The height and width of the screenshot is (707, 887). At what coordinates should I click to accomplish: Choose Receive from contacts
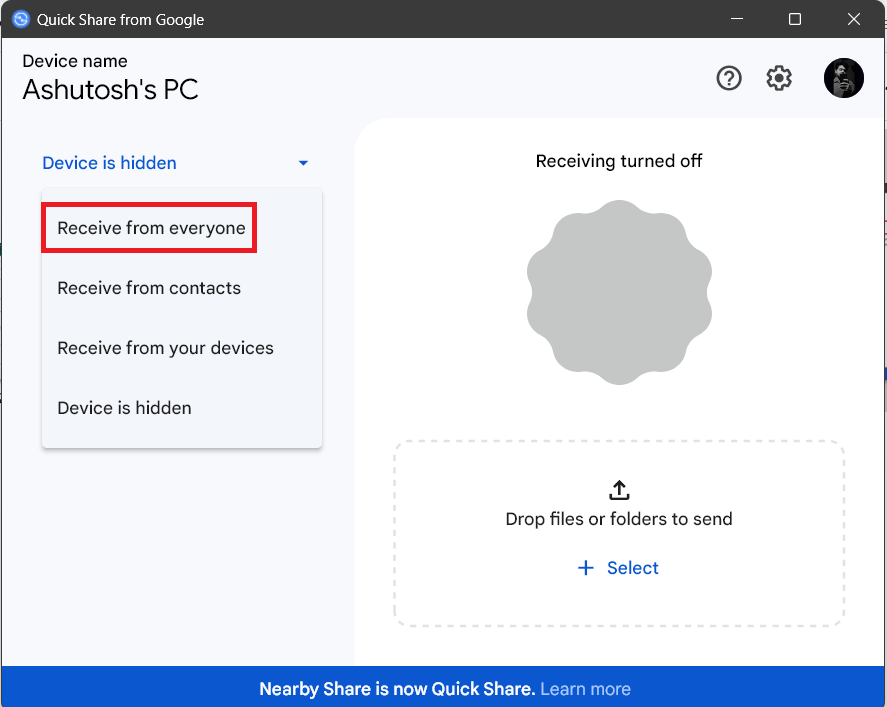[149, 288]
